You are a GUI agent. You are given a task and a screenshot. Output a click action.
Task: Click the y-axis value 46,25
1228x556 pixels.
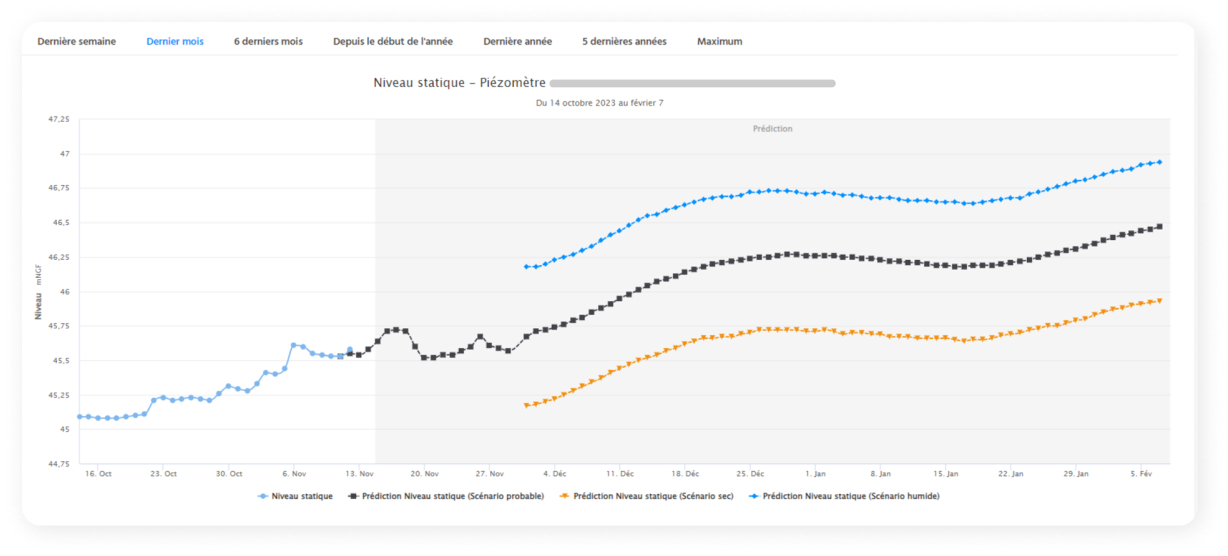click(x=59, y=257)
